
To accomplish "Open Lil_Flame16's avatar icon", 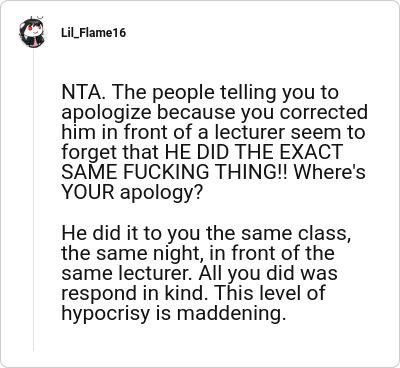I will (x=32, y=32).
